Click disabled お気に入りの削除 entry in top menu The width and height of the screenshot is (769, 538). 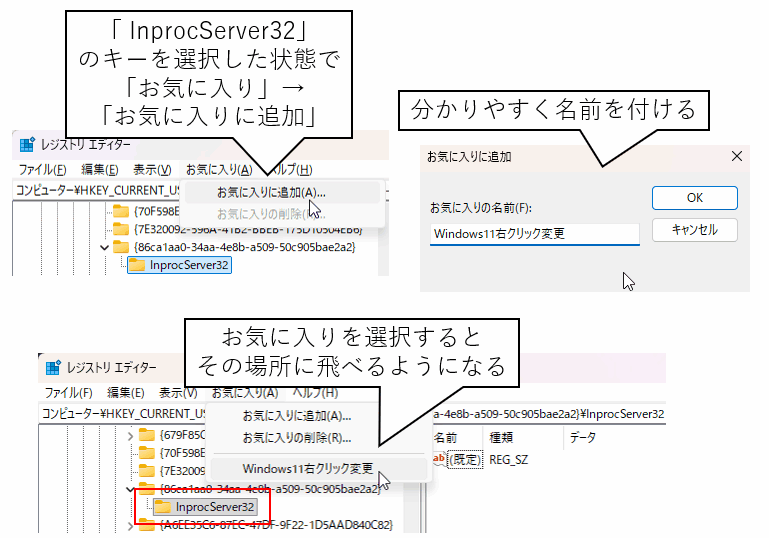click(271, 214)
